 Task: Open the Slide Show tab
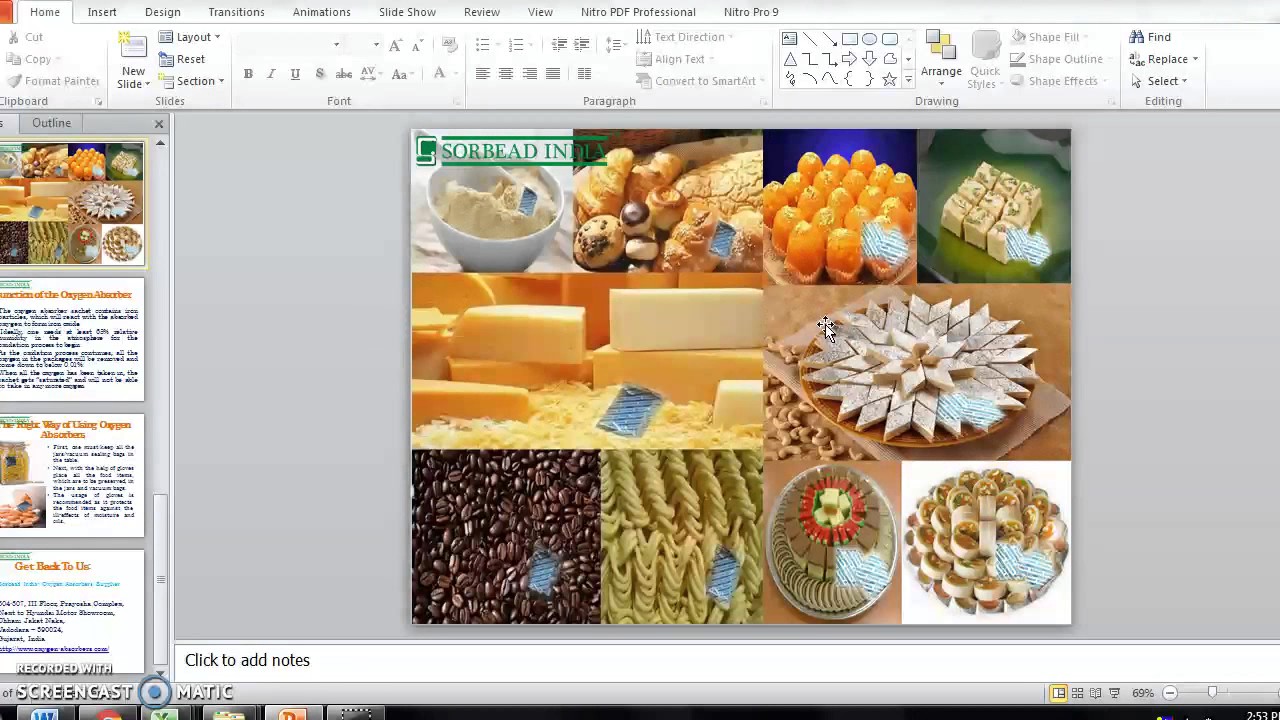click(x=407, y=12)
